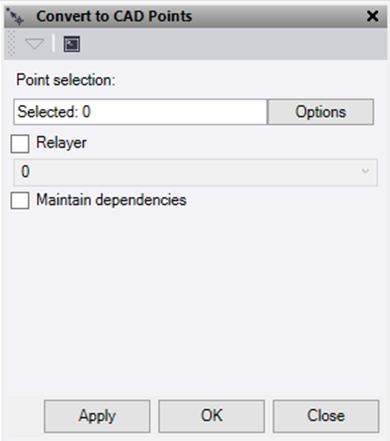
Task: Click the Convert to CAD Points title bar
Action: pyautogui.click(x=195, y=16)
